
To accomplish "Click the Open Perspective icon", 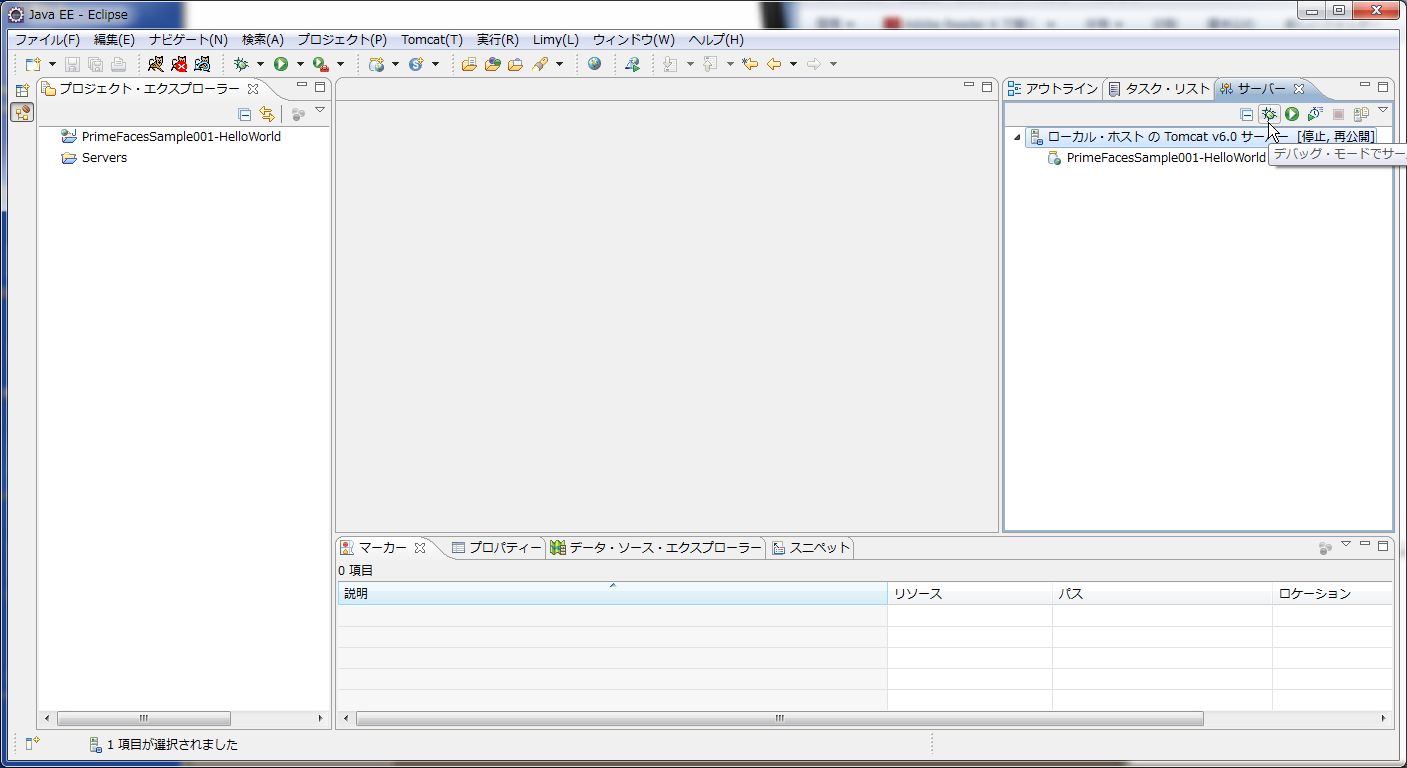I will click(x=21, y=90).
